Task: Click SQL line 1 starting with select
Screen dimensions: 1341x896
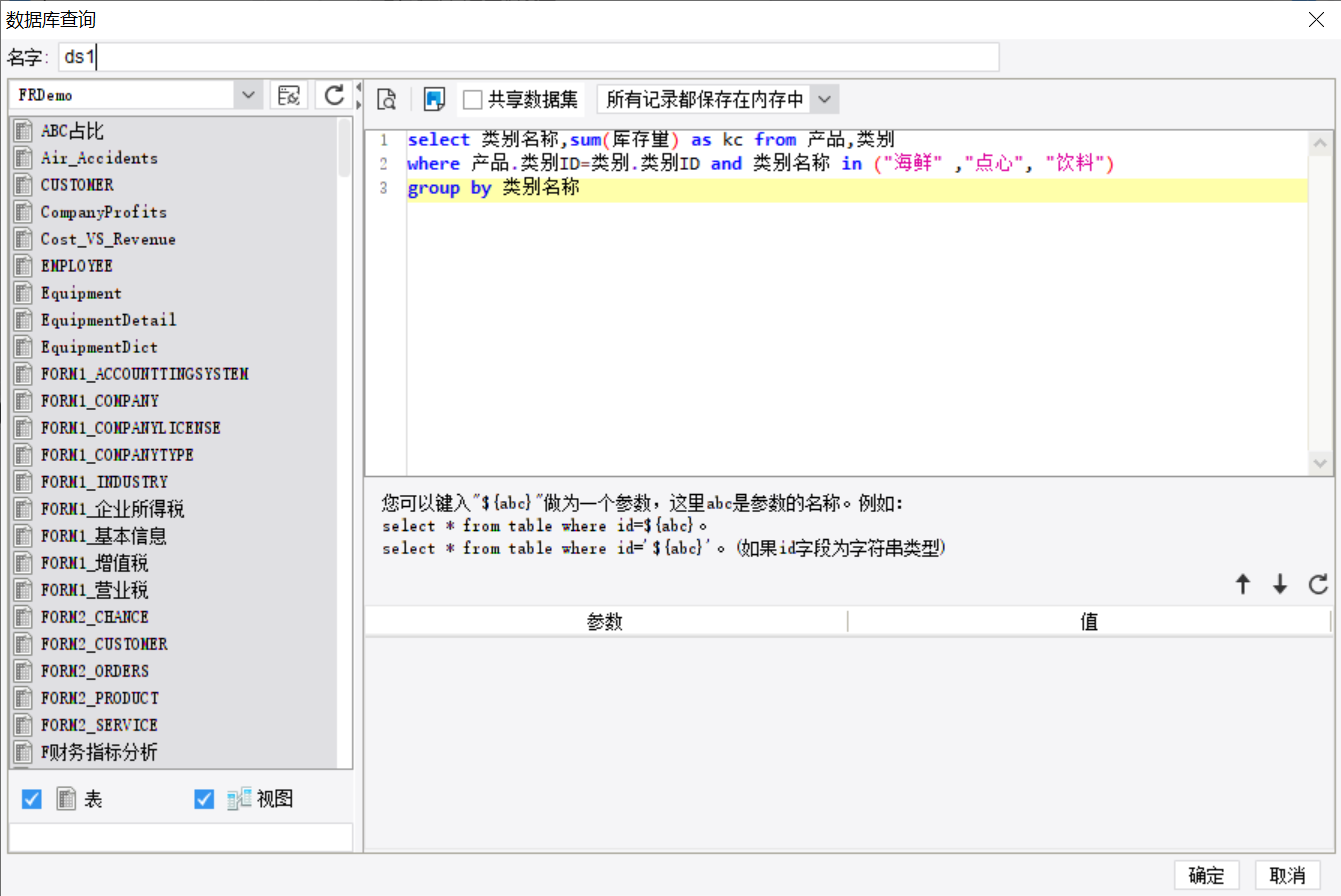Action: [x=651, y=139]
